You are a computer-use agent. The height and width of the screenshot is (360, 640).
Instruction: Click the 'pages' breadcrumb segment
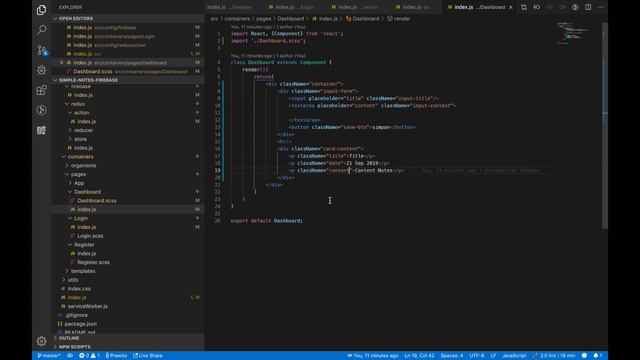(263, 19)
